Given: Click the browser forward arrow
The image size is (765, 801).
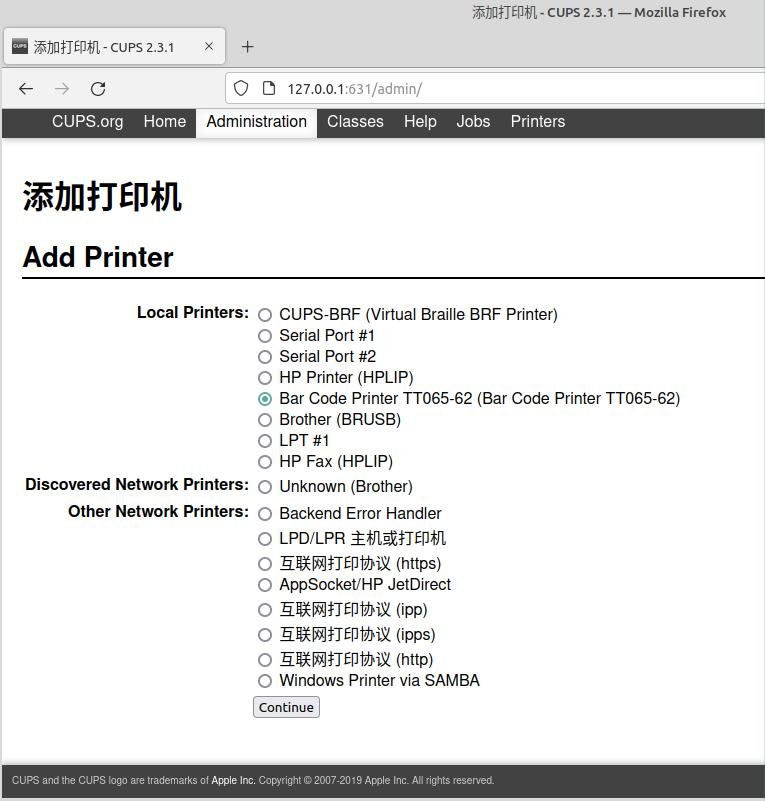Looking at the screenshot, I should point(62,89).
